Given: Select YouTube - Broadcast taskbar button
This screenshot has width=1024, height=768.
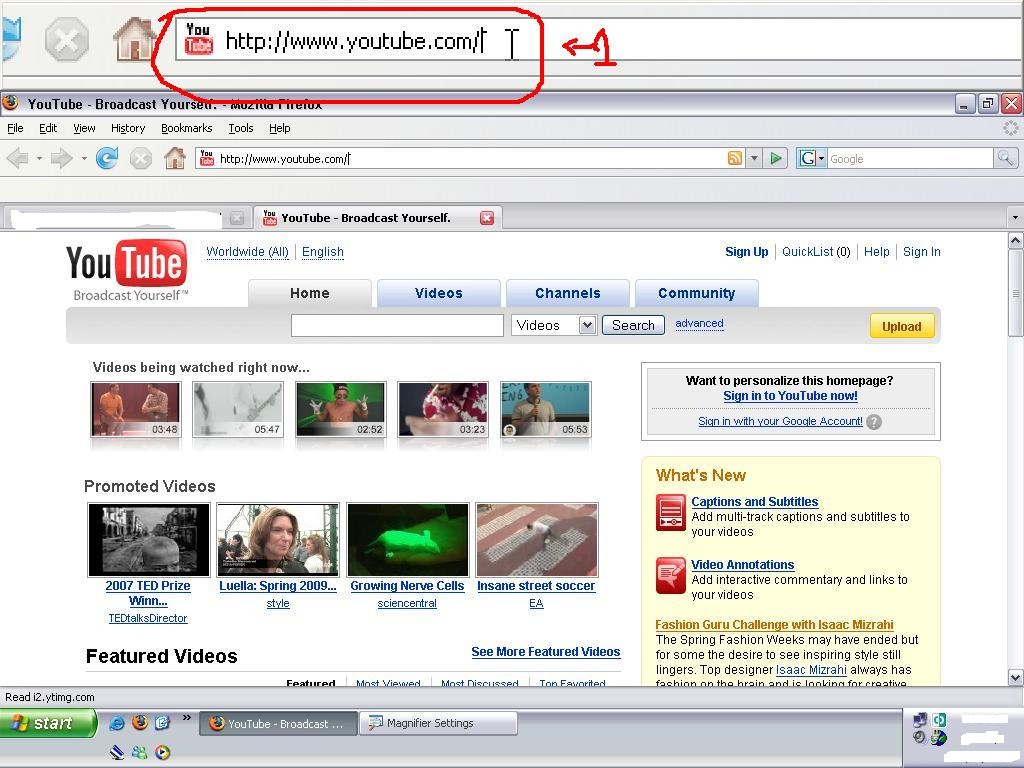Looking at the screenshot, I should point(278,724).
